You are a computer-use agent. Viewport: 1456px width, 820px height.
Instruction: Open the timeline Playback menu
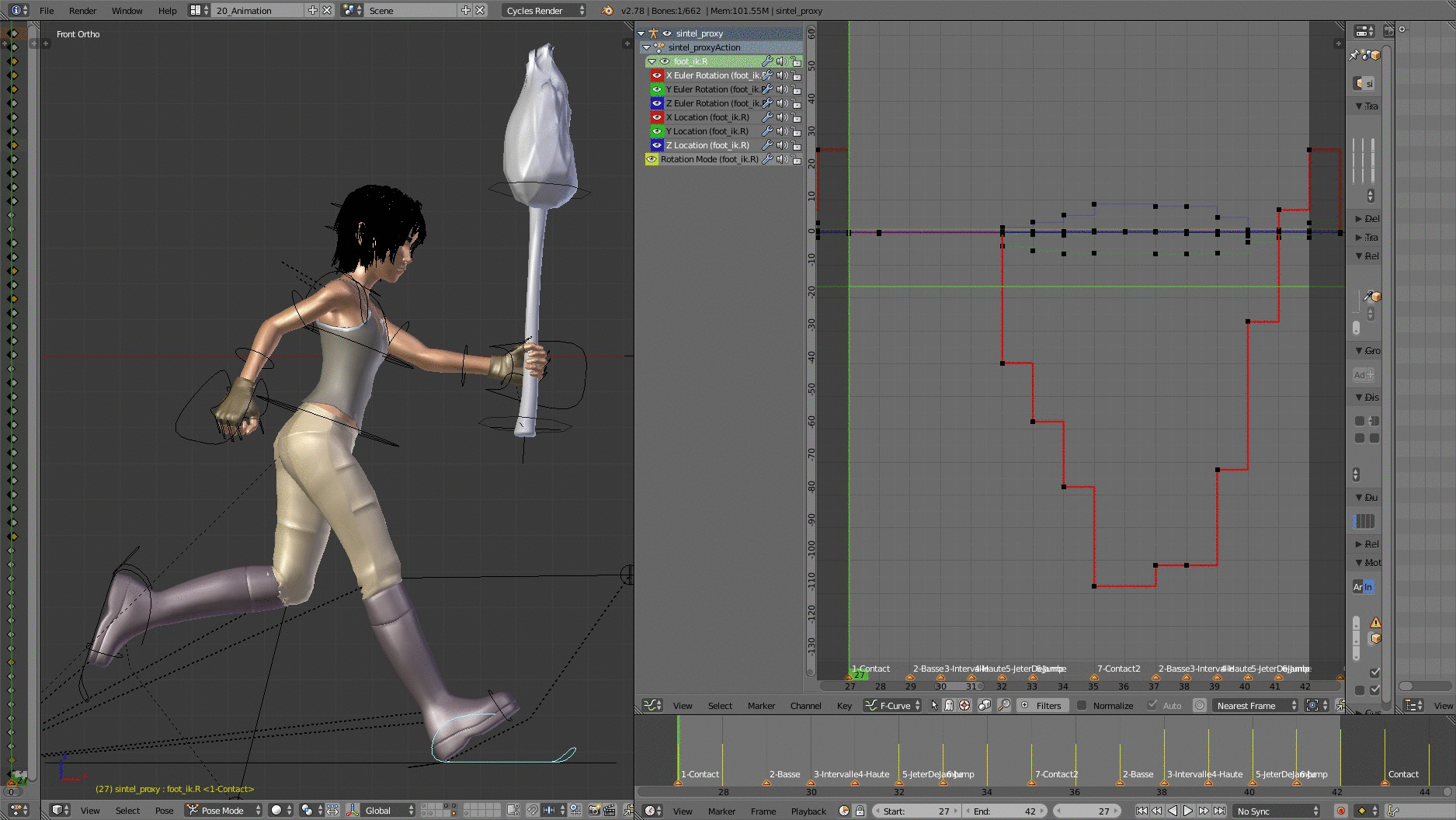click(x=808, y=811)
